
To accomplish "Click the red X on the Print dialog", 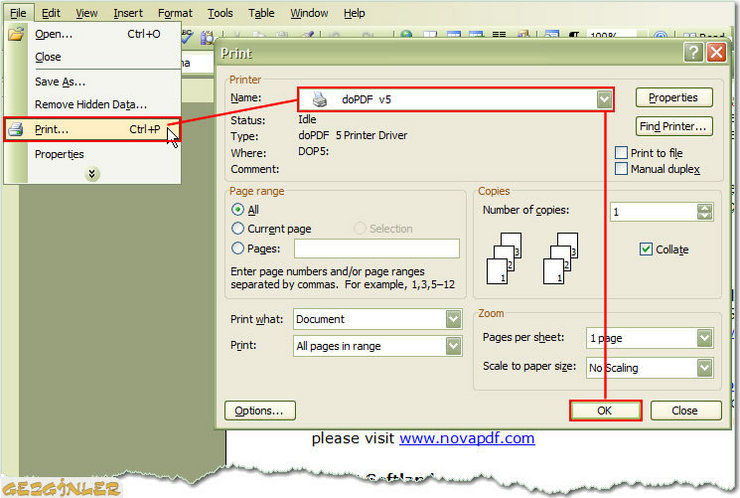I will coord(716,52).
